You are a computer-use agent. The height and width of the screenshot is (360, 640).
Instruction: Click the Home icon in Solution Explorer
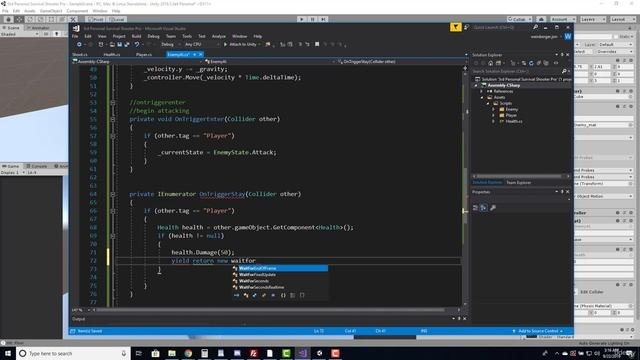(x=491, y=63)
